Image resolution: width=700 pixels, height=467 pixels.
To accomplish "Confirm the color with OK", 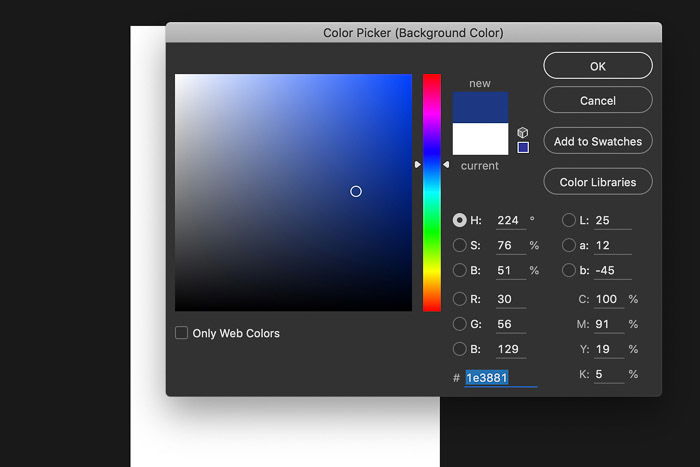I will click(x=598, y=66).
